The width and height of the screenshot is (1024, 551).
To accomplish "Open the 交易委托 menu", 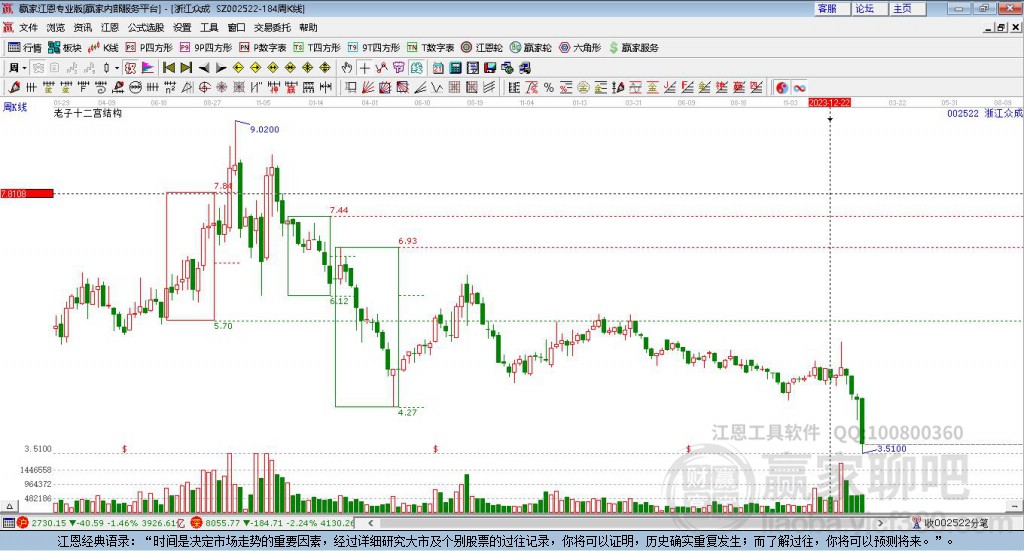I will tap(272, 27).
